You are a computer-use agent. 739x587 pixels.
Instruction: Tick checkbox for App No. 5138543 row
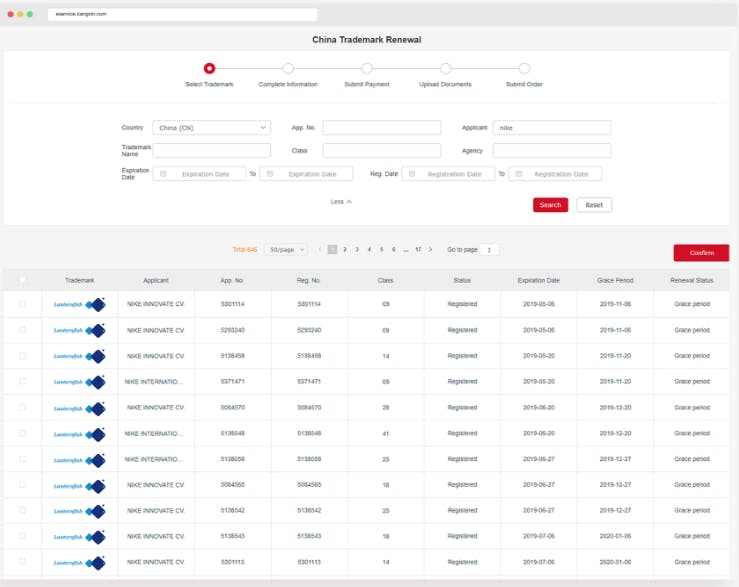[22, 536]
